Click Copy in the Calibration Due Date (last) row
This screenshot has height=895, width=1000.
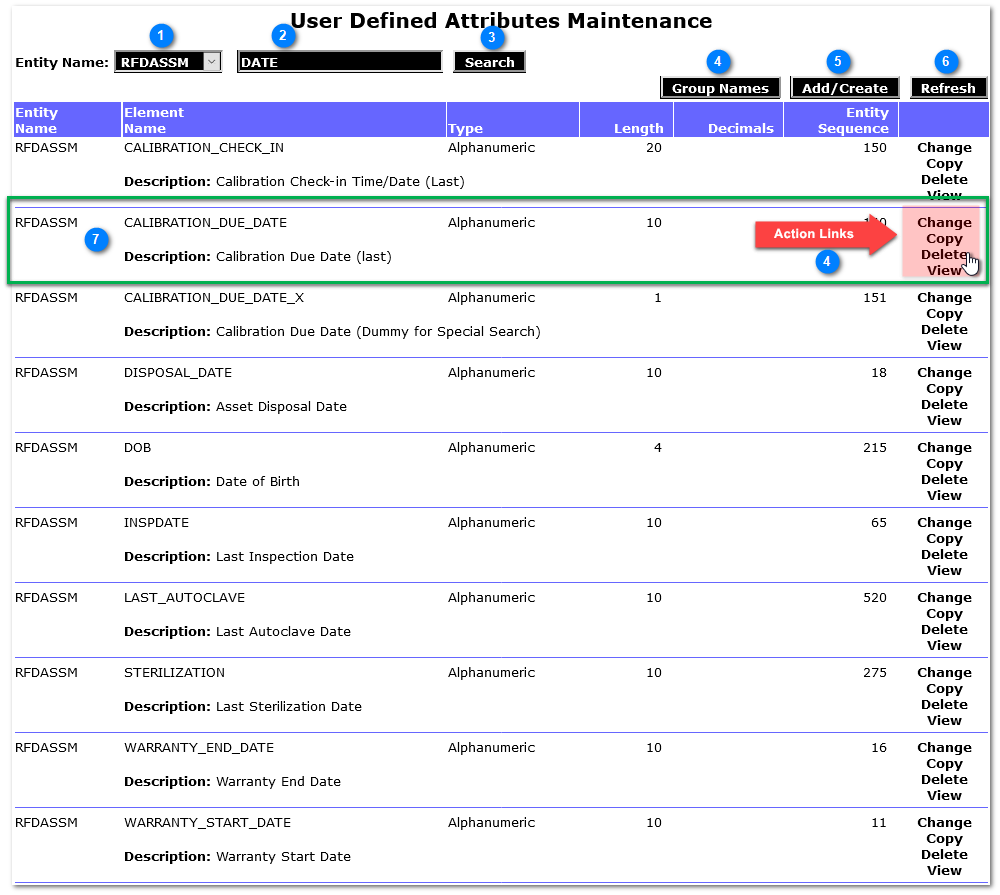point(944,239)
